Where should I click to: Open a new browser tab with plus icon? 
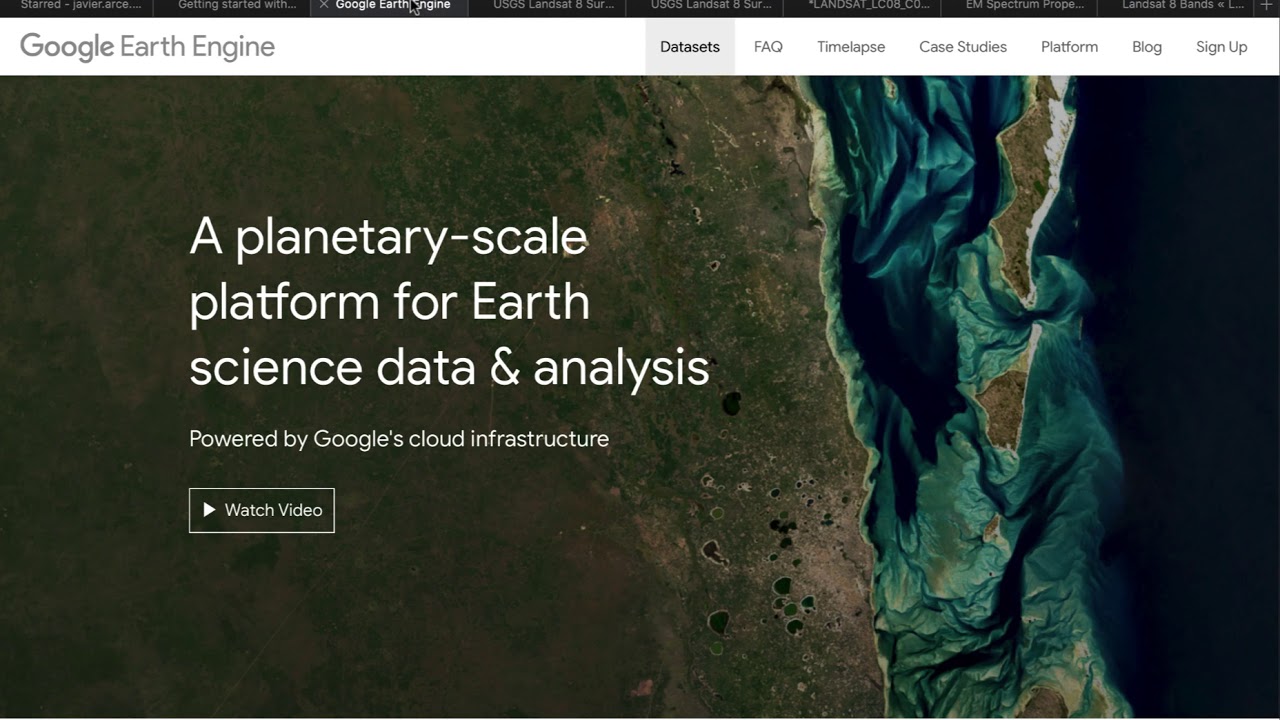tap(1267, 5)
